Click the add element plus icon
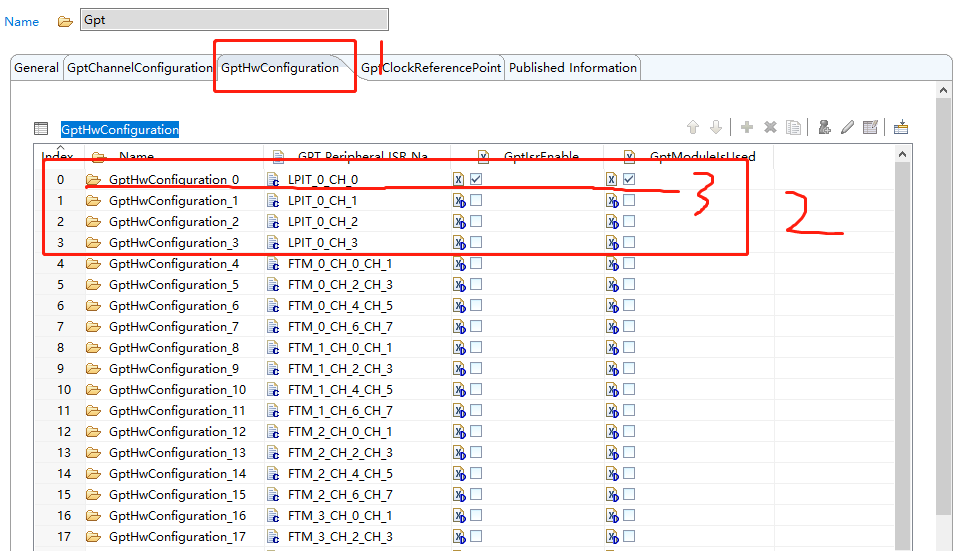This screenshot has width=961, height=551. click(x=746, y=127)
